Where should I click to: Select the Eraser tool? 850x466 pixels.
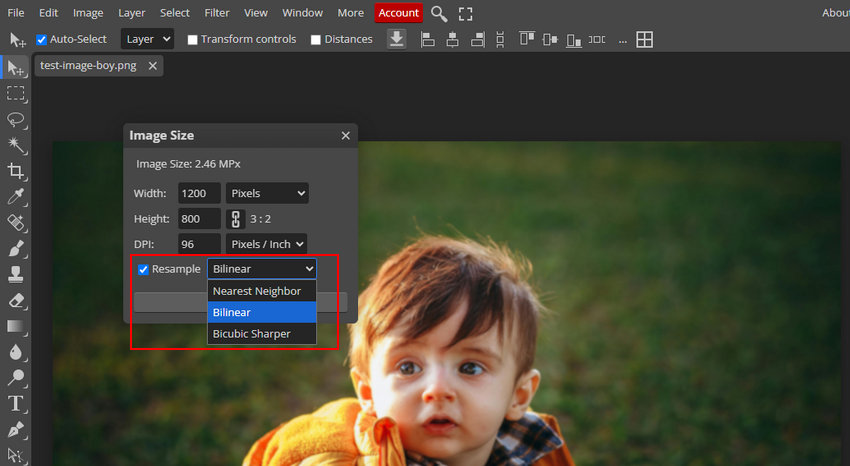[x=16, y=300]
